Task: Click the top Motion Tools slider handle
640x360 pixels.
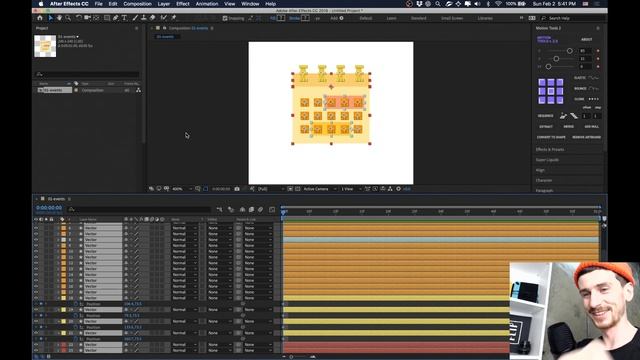Action: pos(570,51)
